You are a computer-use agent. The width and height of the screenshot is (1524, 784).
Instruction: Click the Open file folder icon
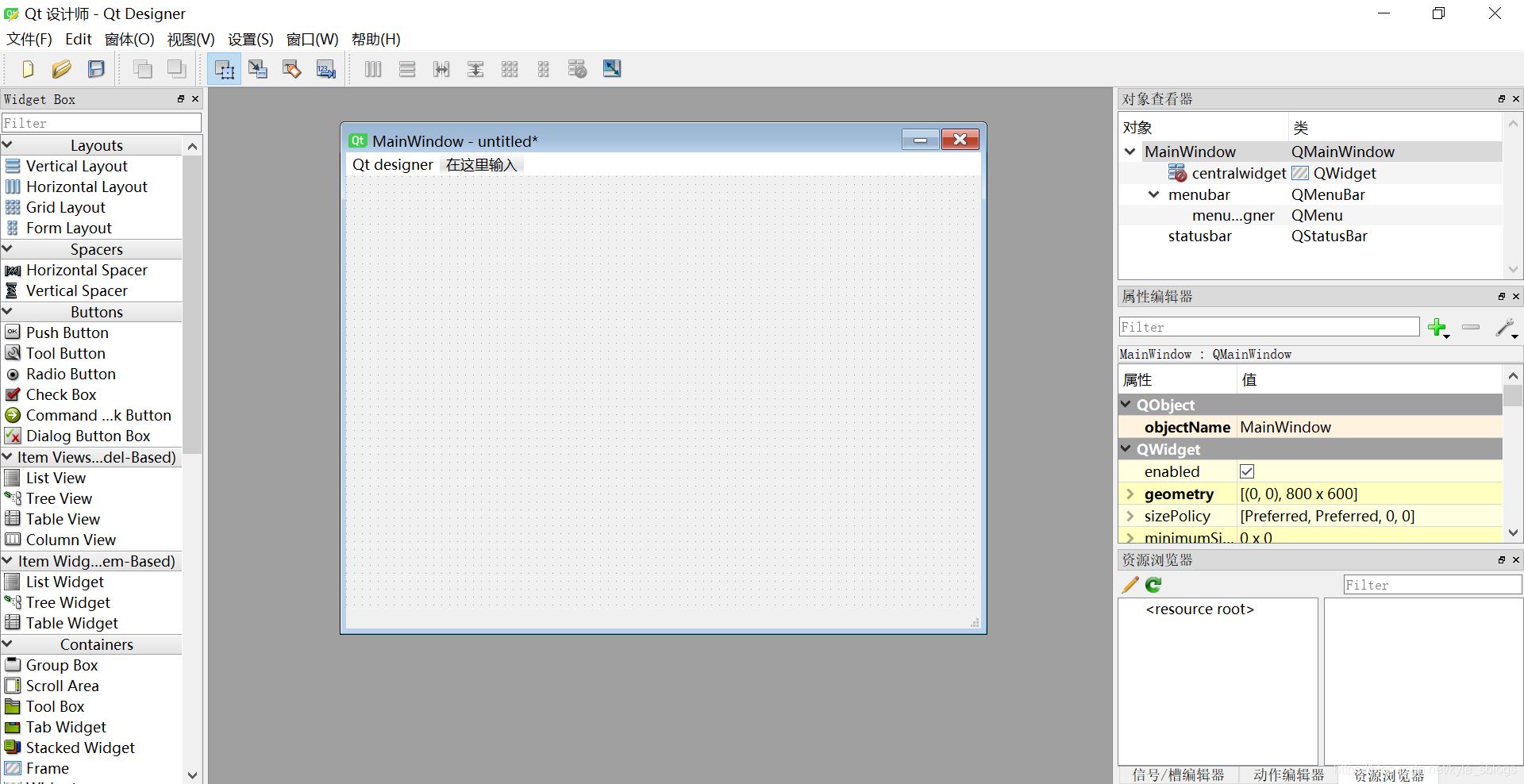62,70
